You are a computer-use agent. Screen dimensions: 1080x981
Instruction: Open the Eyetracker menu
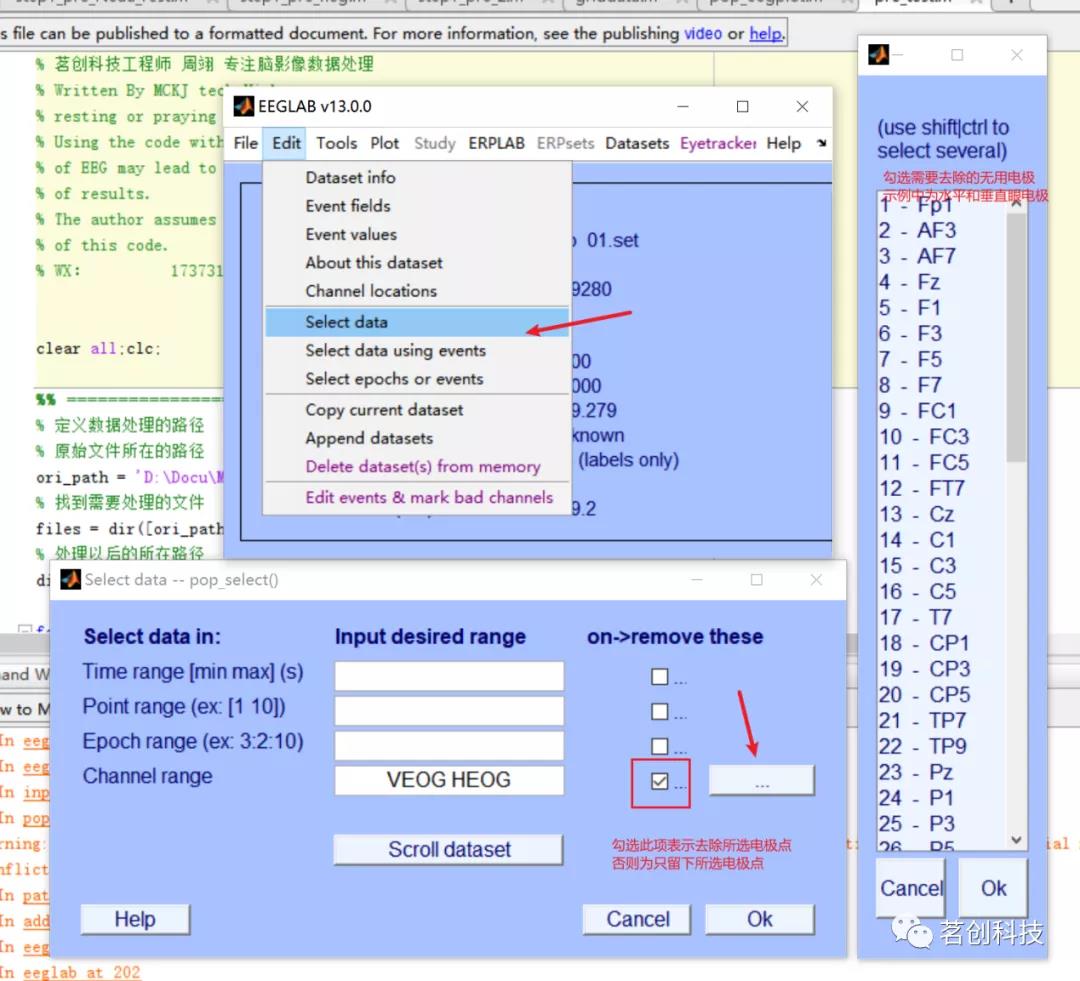tap(718, 143)
